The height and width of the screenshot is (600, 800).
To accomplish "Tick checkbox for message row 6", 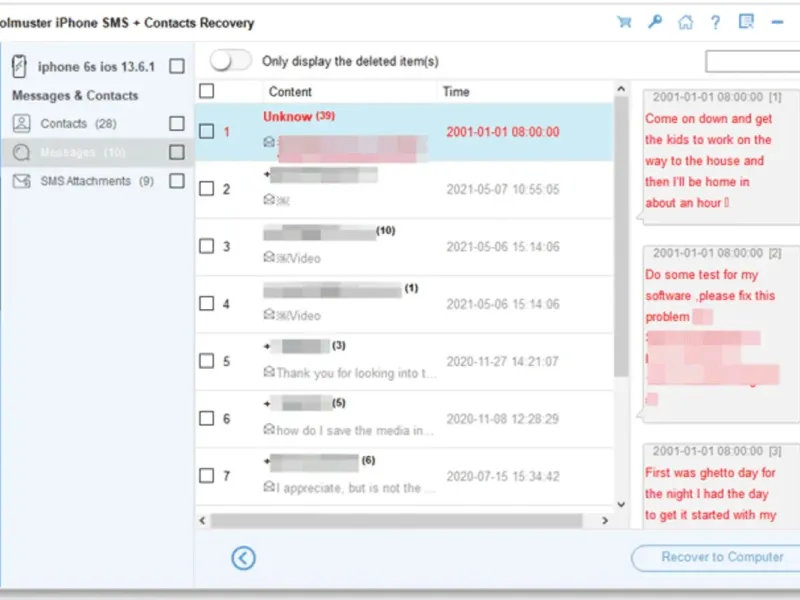I will pyautogui.click(x=207, y=418).
